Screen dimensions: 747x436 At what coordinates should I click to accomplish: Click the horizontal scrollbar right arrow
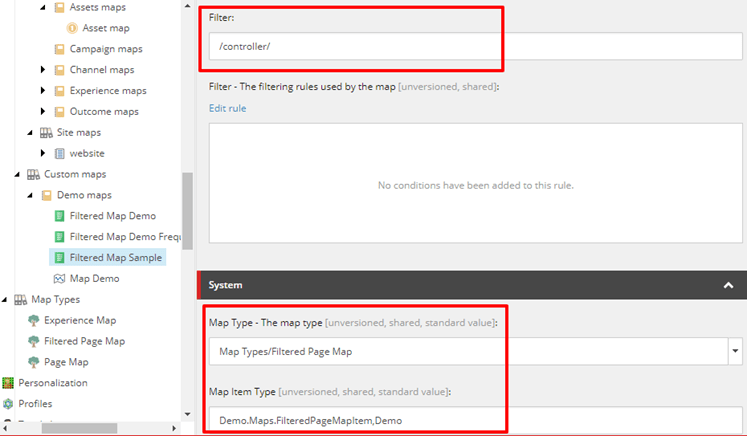pyautogui.click(x=174, y=428)
